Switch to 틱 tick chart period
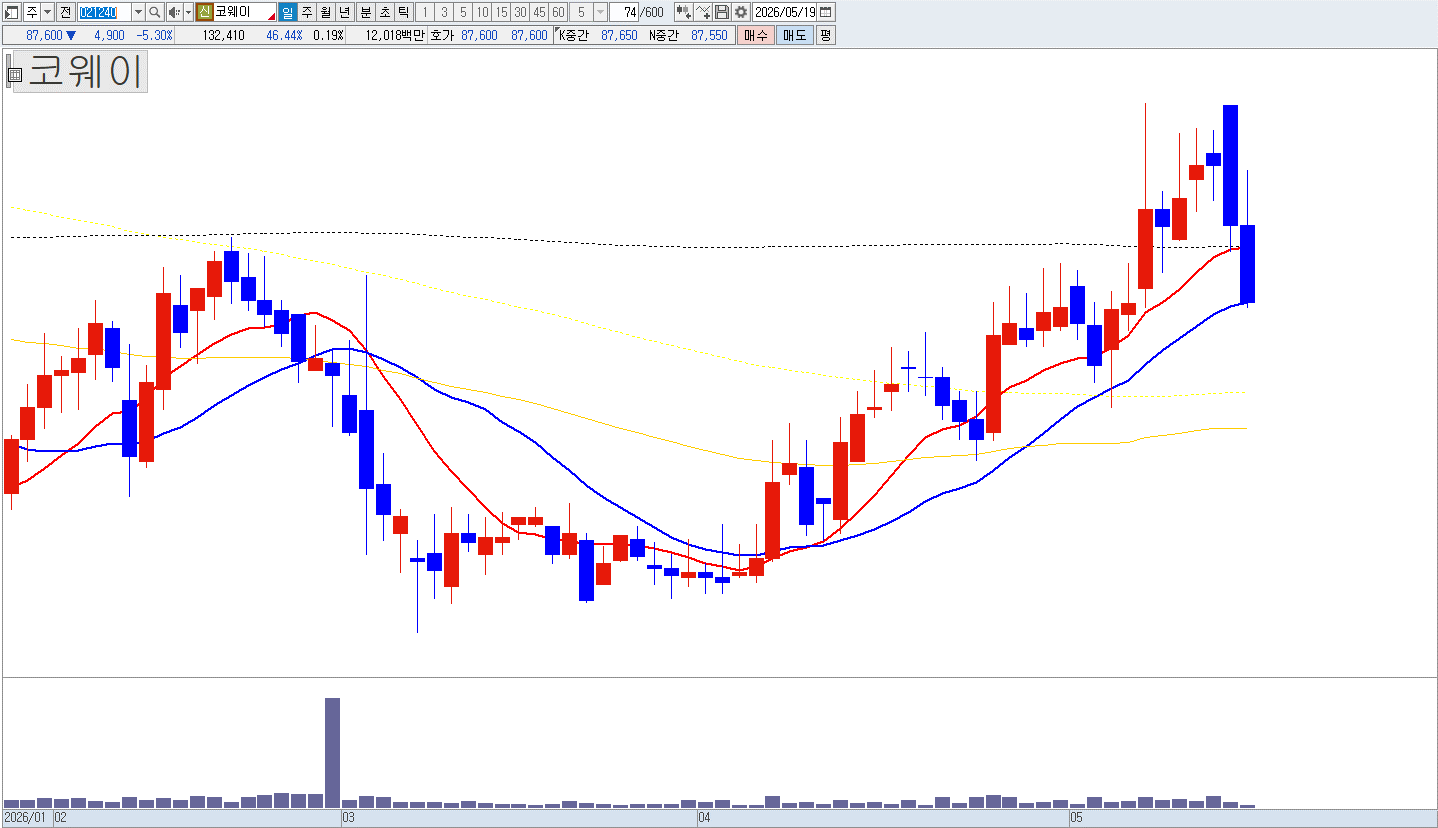 (403, 12)
